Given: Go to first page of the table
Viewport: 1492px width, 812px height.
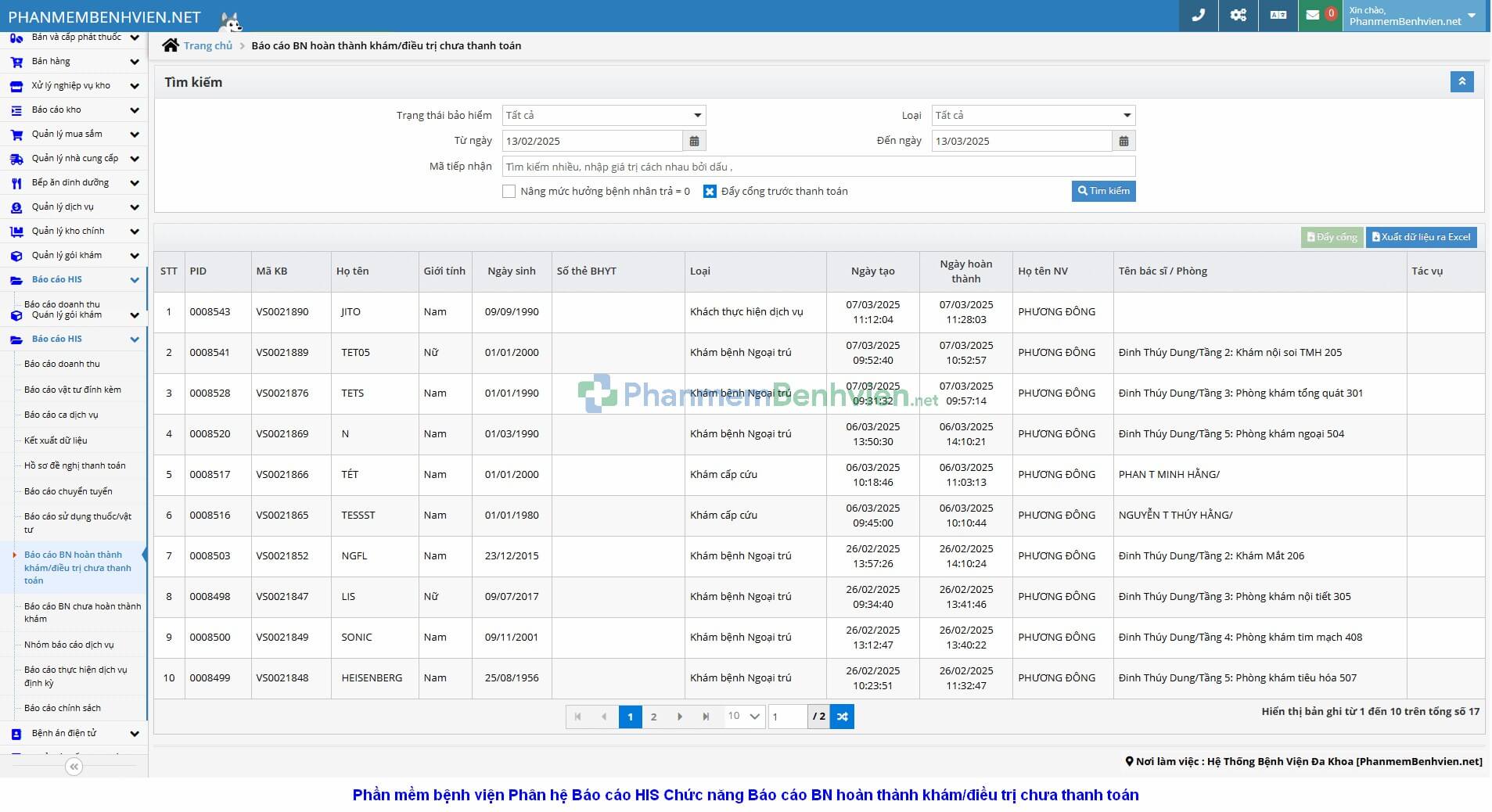Looking at the screenshot, I should click(578, 716).
